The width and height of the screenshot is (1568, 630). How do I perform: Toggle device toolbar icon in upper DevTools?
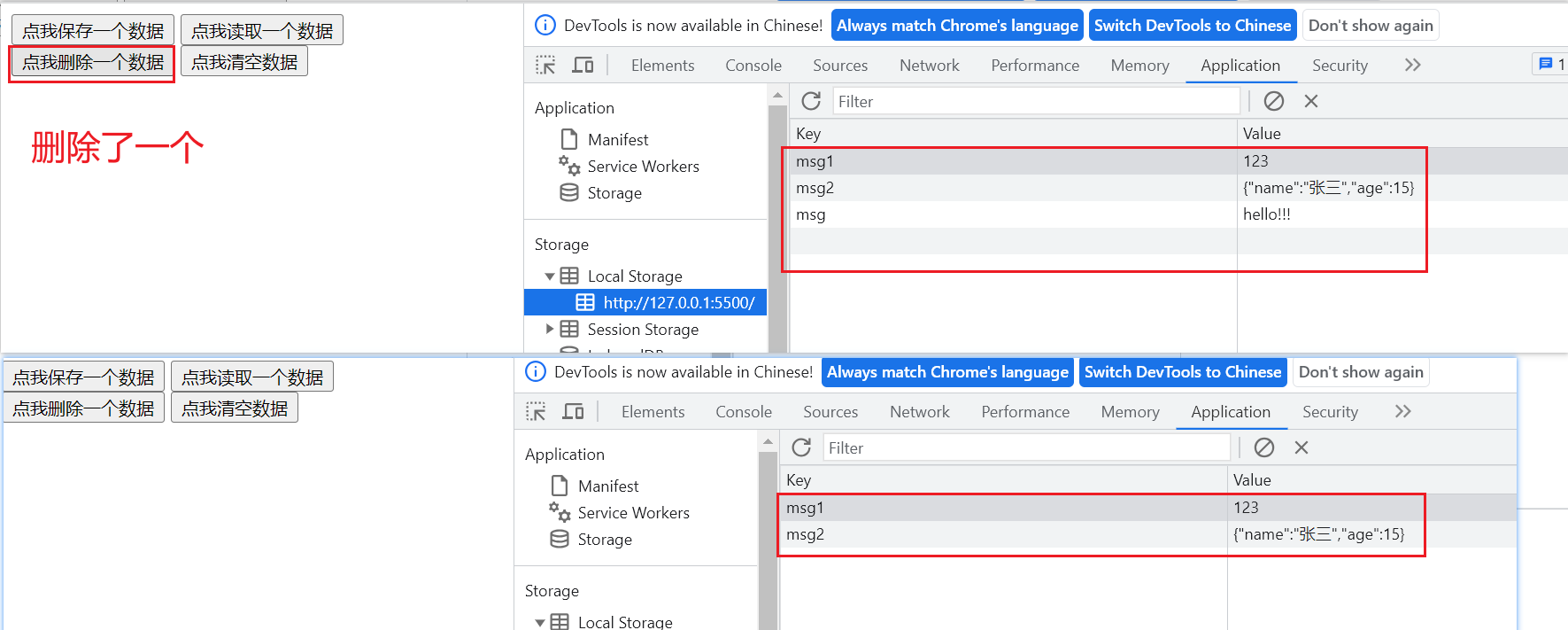(x=583, y=65)
